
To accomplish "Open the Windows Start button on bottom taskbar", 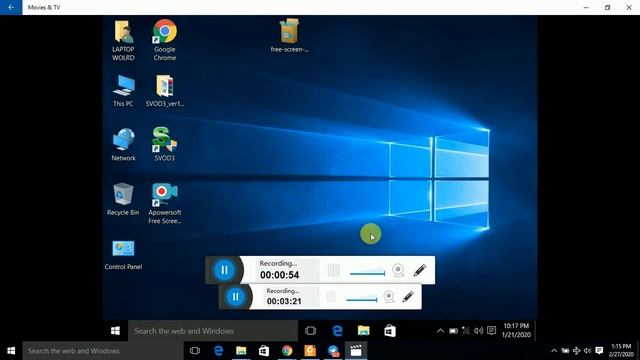I will tap(11, 351).
